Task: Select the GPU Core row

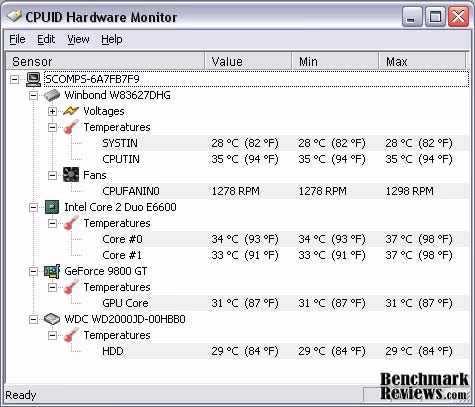Action: (285, 303)
